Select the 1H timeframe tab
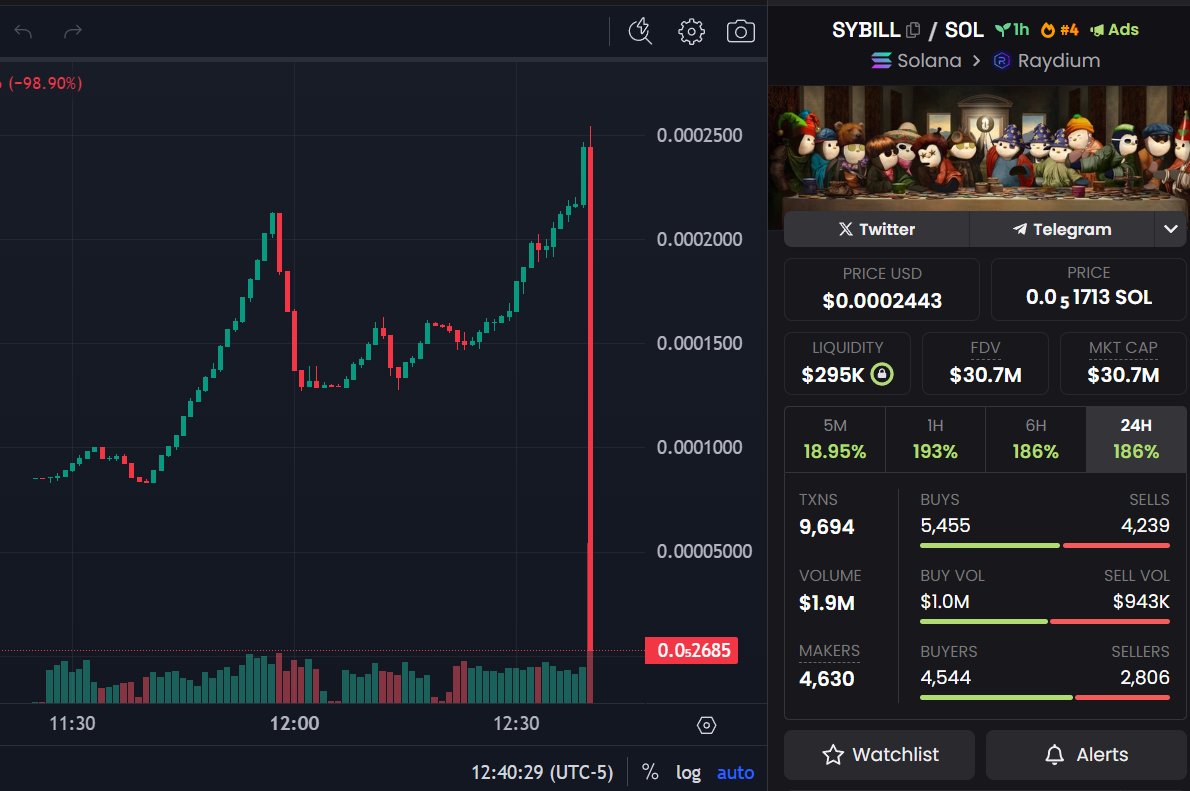This screenshot has width=1190, height=791. (935, 439)
